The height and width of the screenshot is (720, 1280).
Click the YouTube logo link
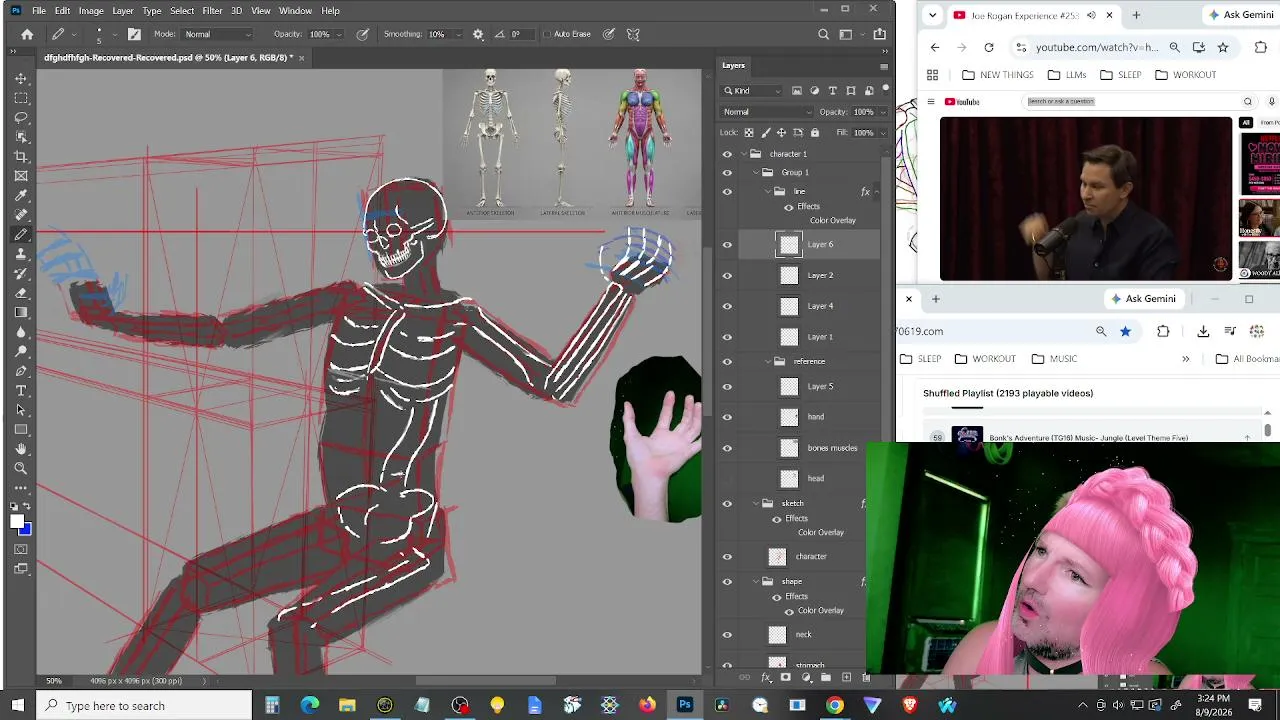point(962,101)
